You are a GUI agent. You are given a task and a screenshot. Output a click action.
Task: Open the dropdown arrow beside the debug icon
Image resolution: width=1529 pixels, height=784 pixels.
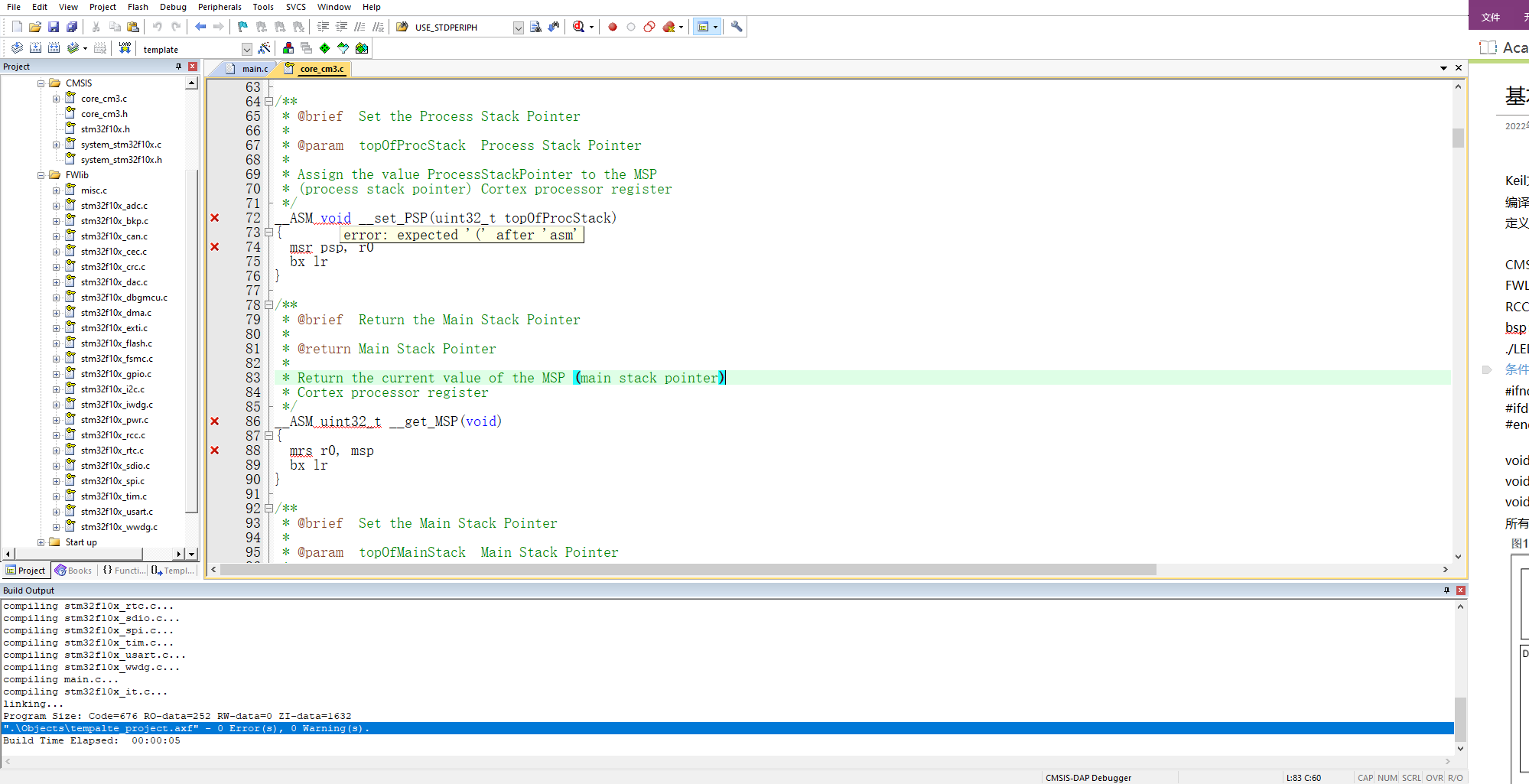pos(591,27)
